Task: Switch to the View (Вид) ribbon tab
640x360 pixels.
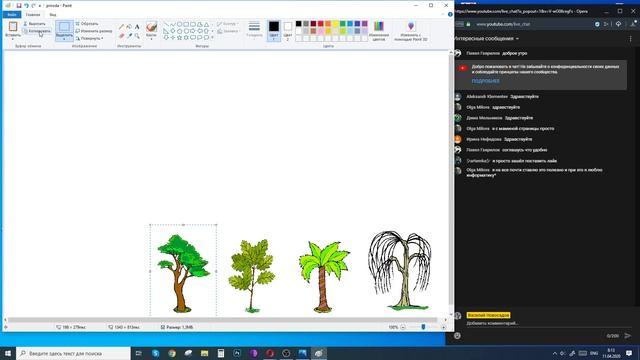Action: (53, 14)
